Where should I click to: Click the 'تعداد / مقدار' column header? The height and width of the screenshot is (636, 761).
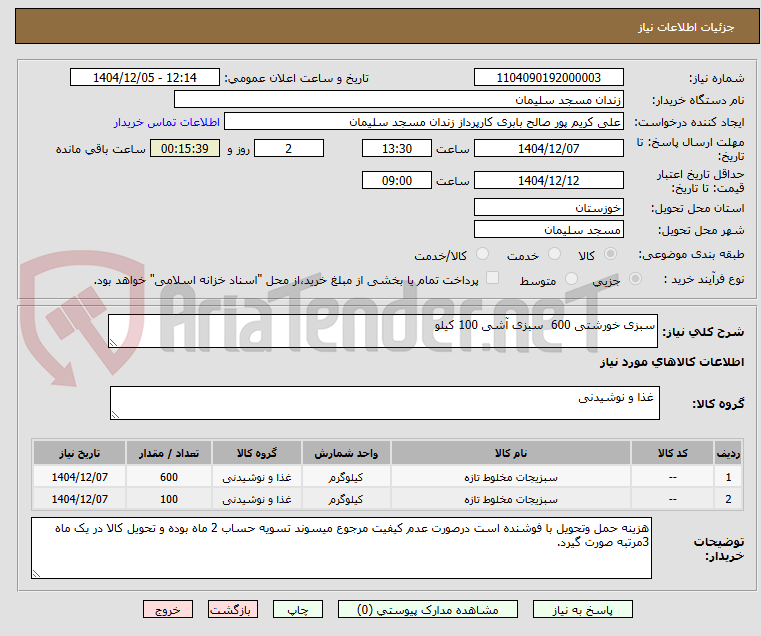pos(168,453)
